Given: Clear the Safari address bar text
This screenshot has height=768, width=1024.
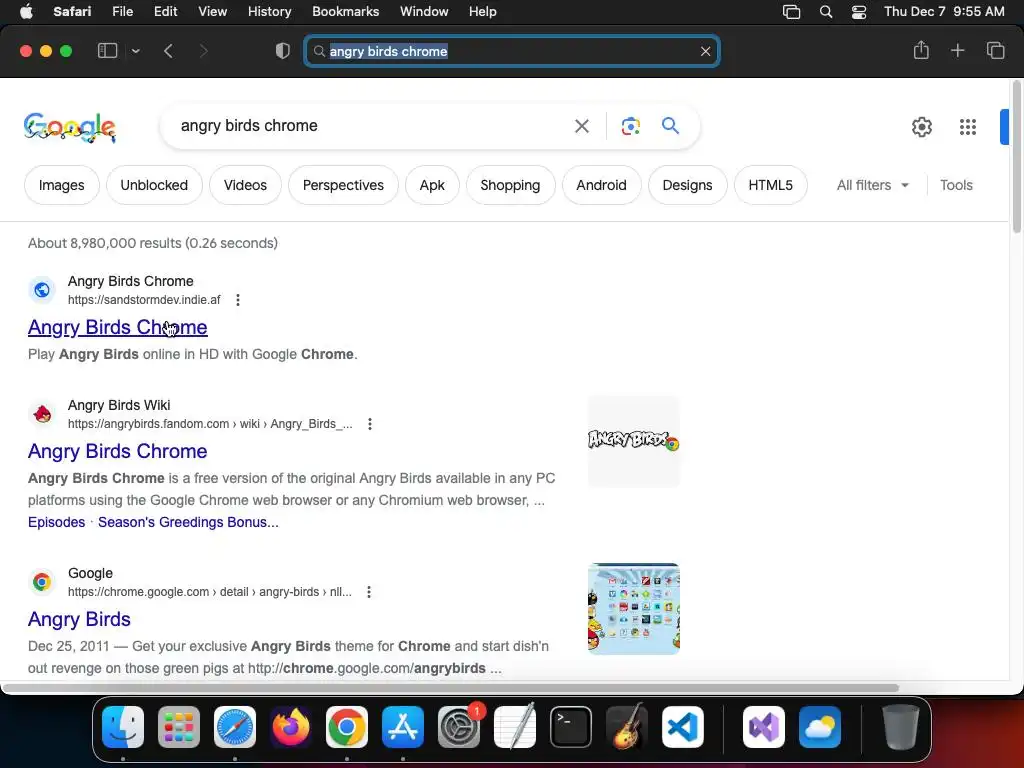Looking at the screenshot, I should coord(705,51).
